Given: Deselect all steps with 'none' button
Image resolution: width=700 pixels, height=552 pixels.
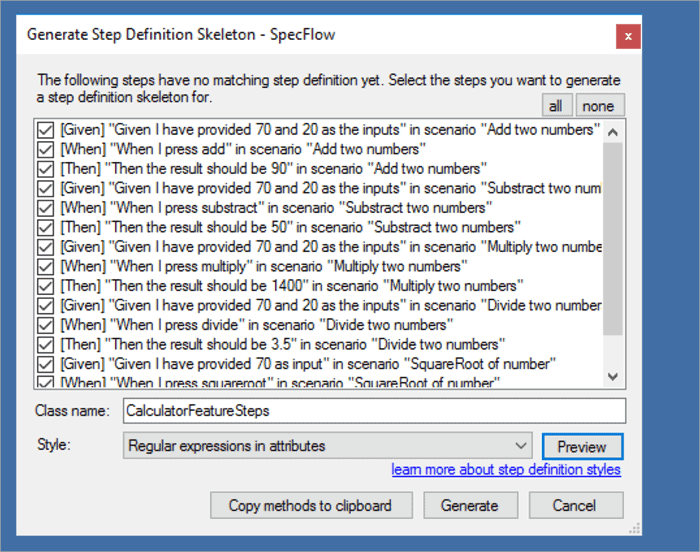Looking at the screenshot, I should tap(600, 106).
